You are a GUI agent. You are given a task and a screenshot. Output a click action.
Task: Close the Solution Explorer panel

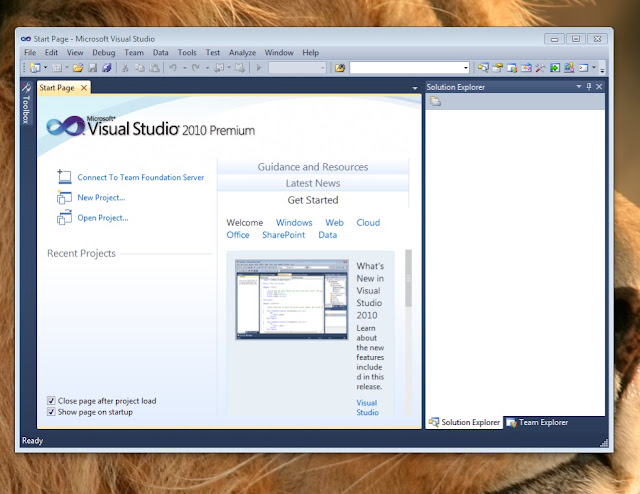point(599,87)
